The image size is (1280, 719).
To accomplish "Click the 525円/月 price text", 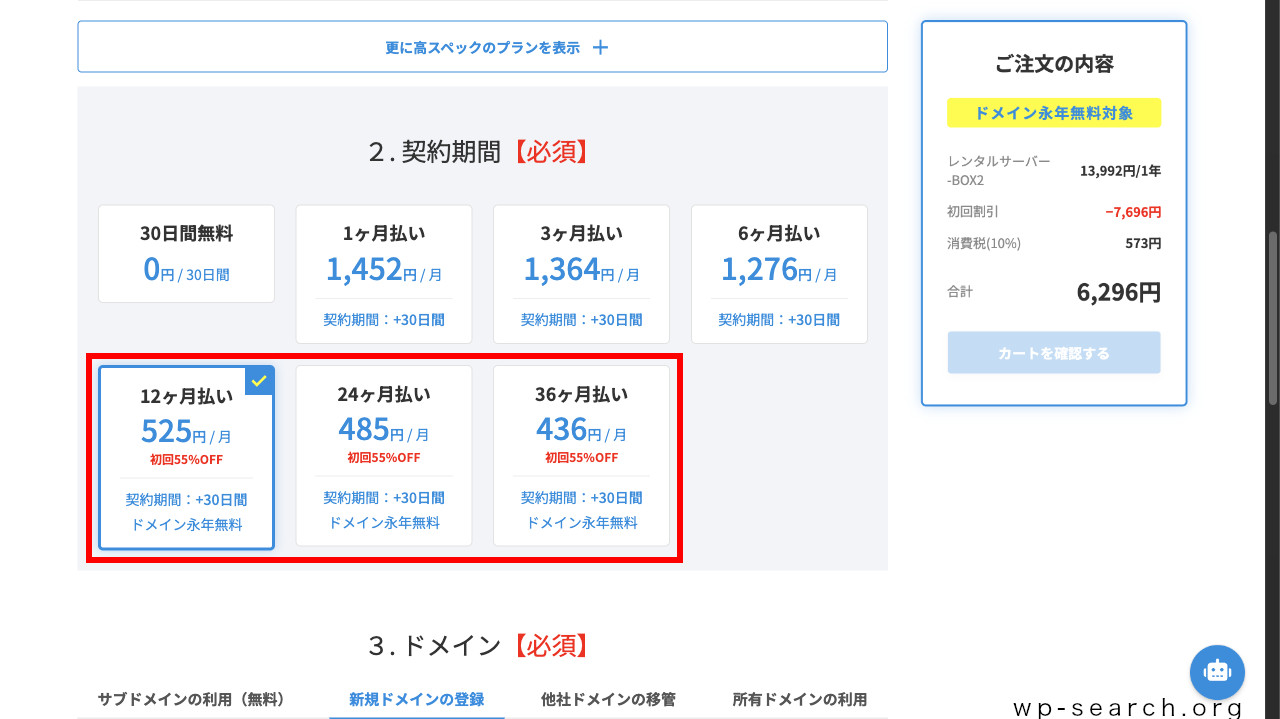I will [186, 432].
